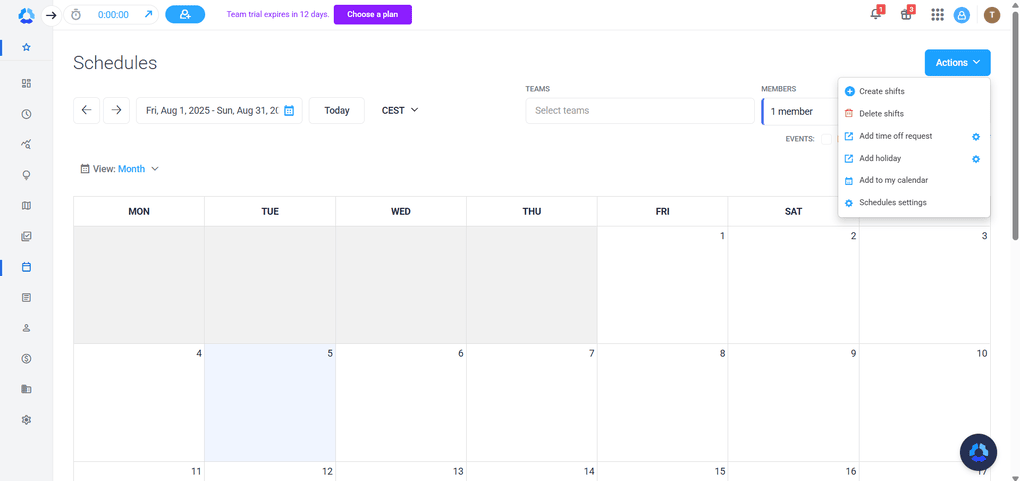
Task: Expand the sidebar with the arrow button
Action: pyautogui.click(x=51, y=15)
